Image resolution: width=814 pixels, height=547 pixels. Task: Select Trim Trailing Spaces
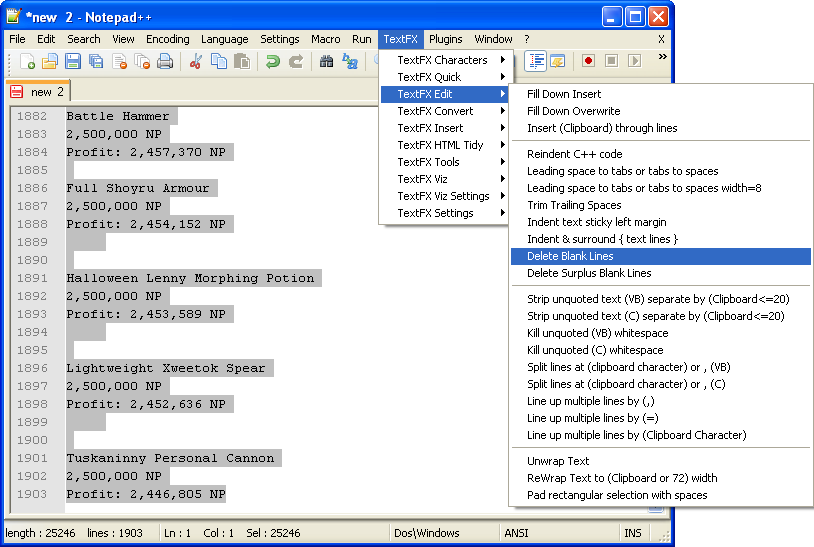coord(660,205)
